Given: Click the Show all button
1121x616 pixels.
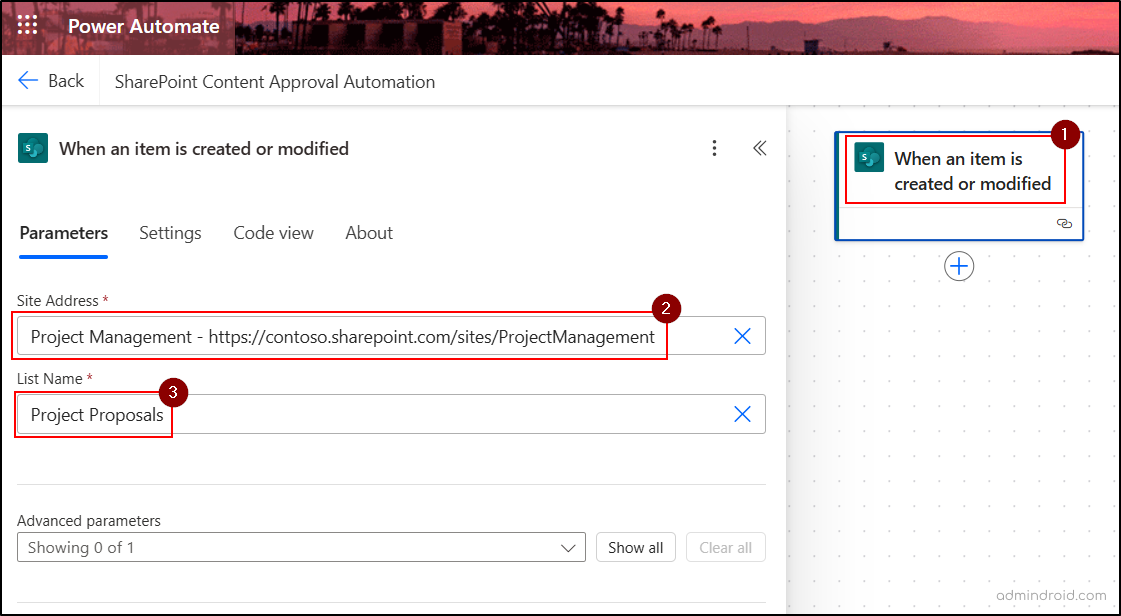Looking at the screenshot, I should pyautogui.click(x=635, y=547).
